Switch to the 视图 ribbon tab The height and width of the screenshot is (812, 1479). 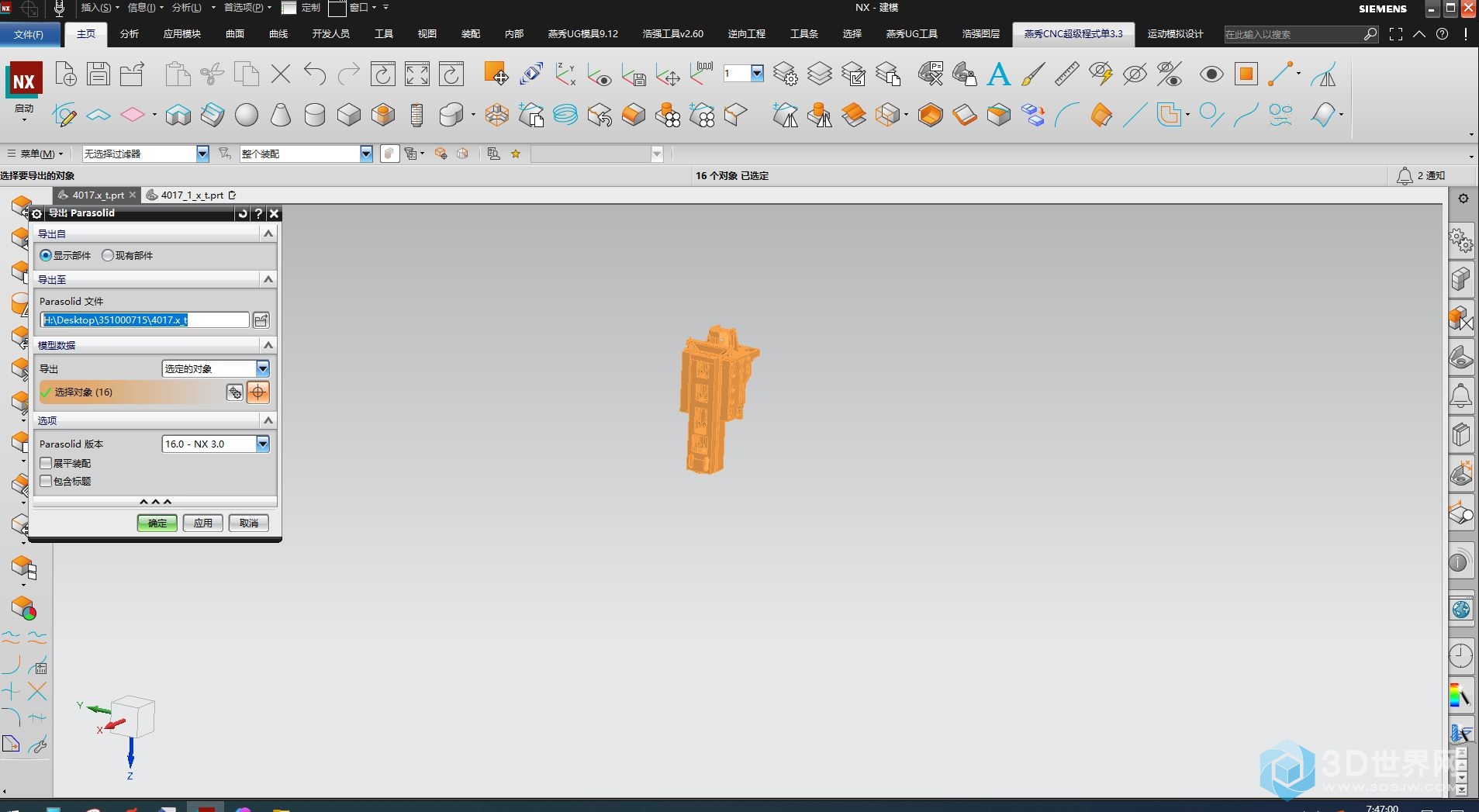[427, 34]
